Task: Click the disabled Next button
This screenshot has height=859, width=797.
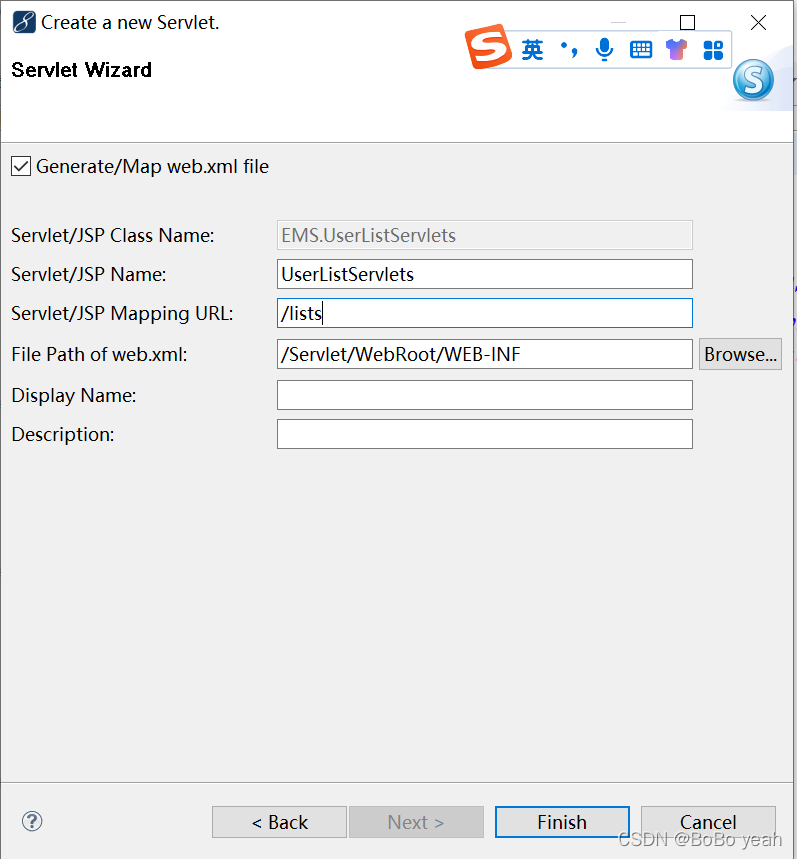Action: coord(417,821)
